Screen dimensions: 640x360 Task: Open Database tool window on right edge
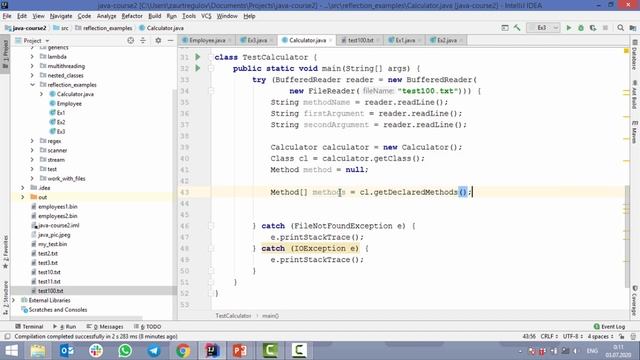634,55
